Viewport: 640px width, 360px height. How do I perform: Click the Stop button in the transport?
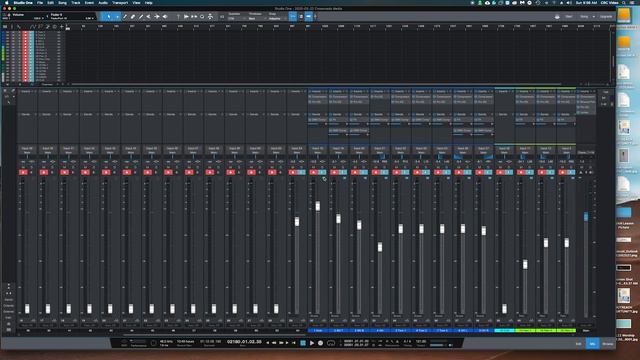point(303,343)
